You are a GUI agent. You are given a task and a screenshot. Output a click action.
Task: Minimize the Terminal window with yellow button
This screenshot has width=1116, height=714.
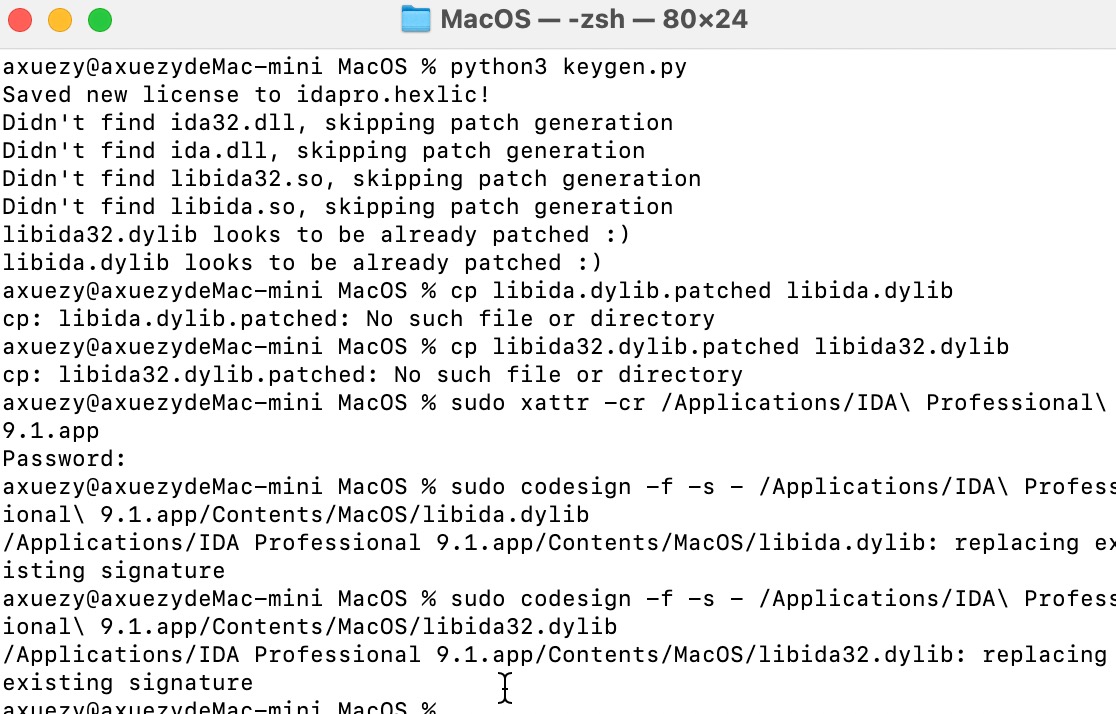(60, 19)
